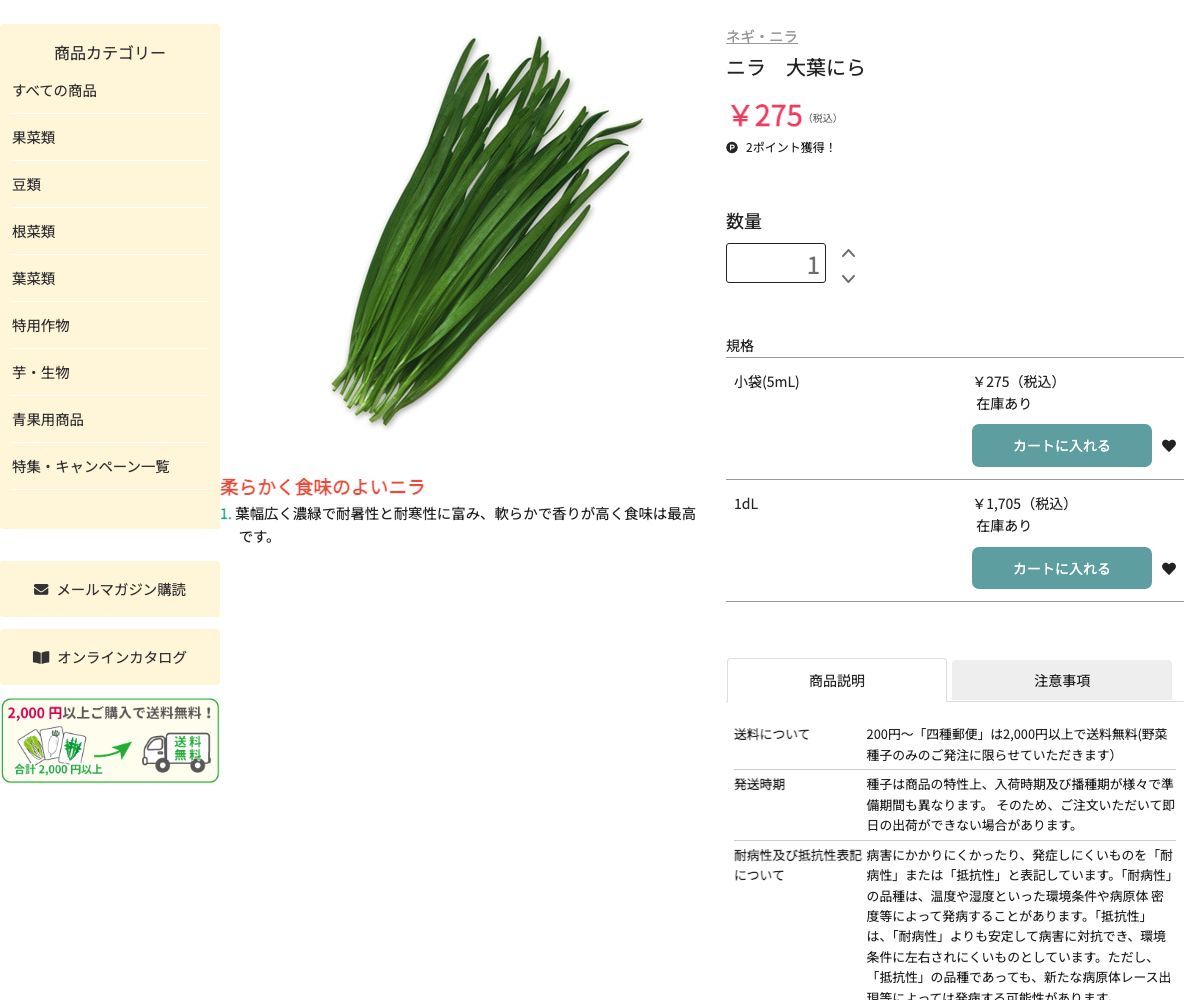
Task: Click the open-book icon for オンラインカタログ
Action: point(41,657)
